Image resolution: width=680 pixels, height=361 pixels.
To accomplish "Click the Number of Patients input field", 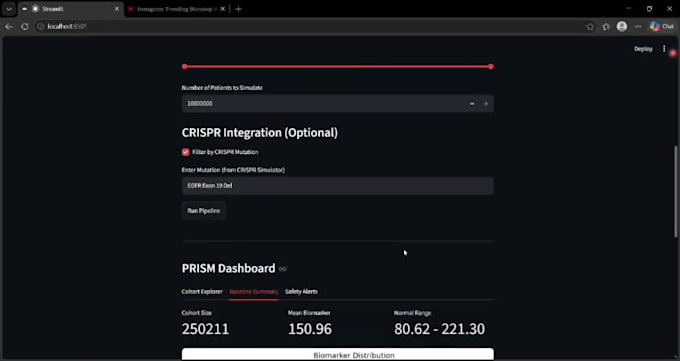I will click(x=323, y=104).
